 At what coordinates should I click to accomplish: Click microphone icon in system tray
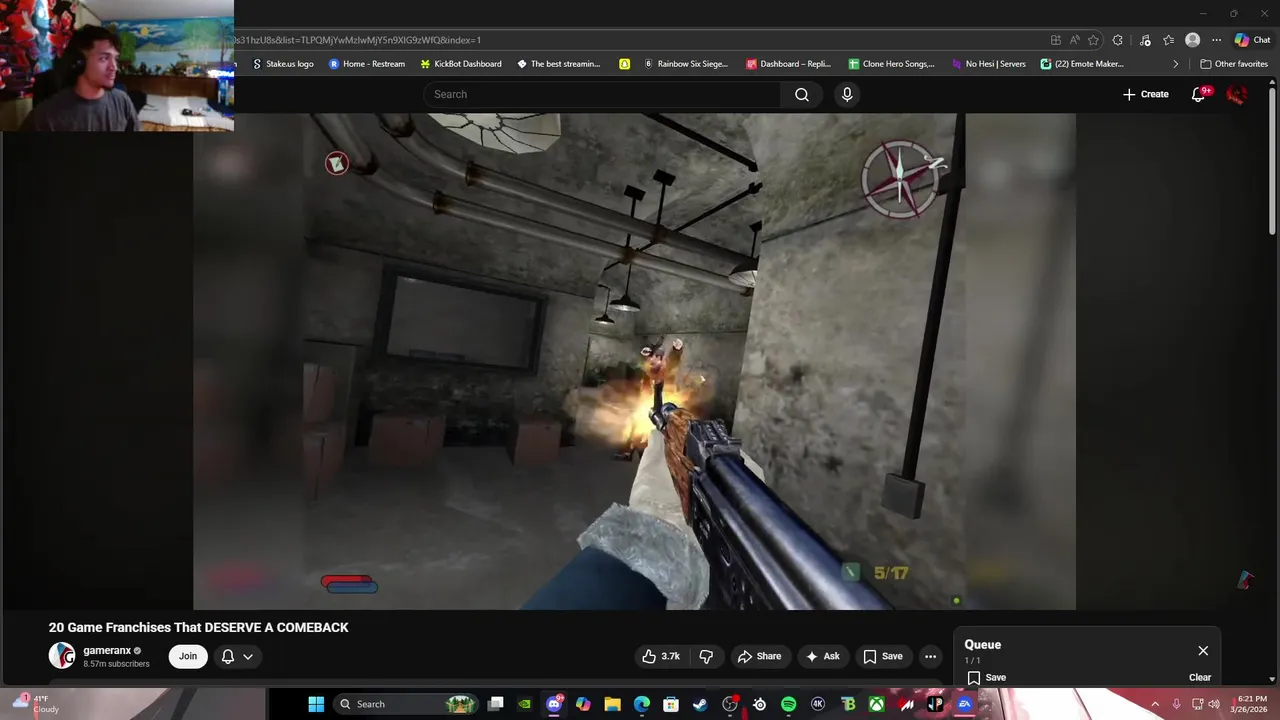[x=1176, y=704]
